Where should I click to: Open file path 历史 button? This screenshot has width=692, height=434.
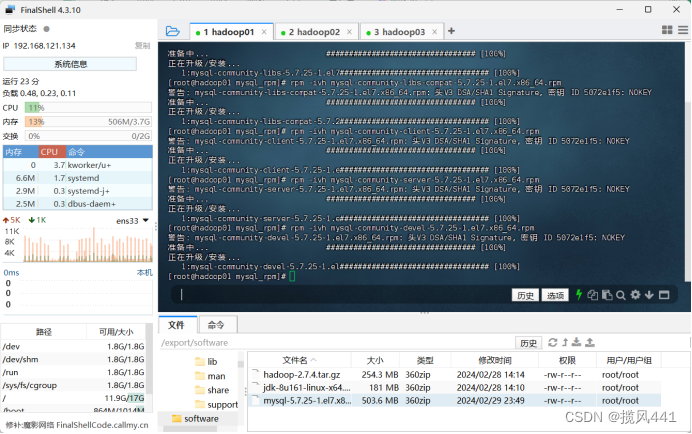(x=528, y=343)
